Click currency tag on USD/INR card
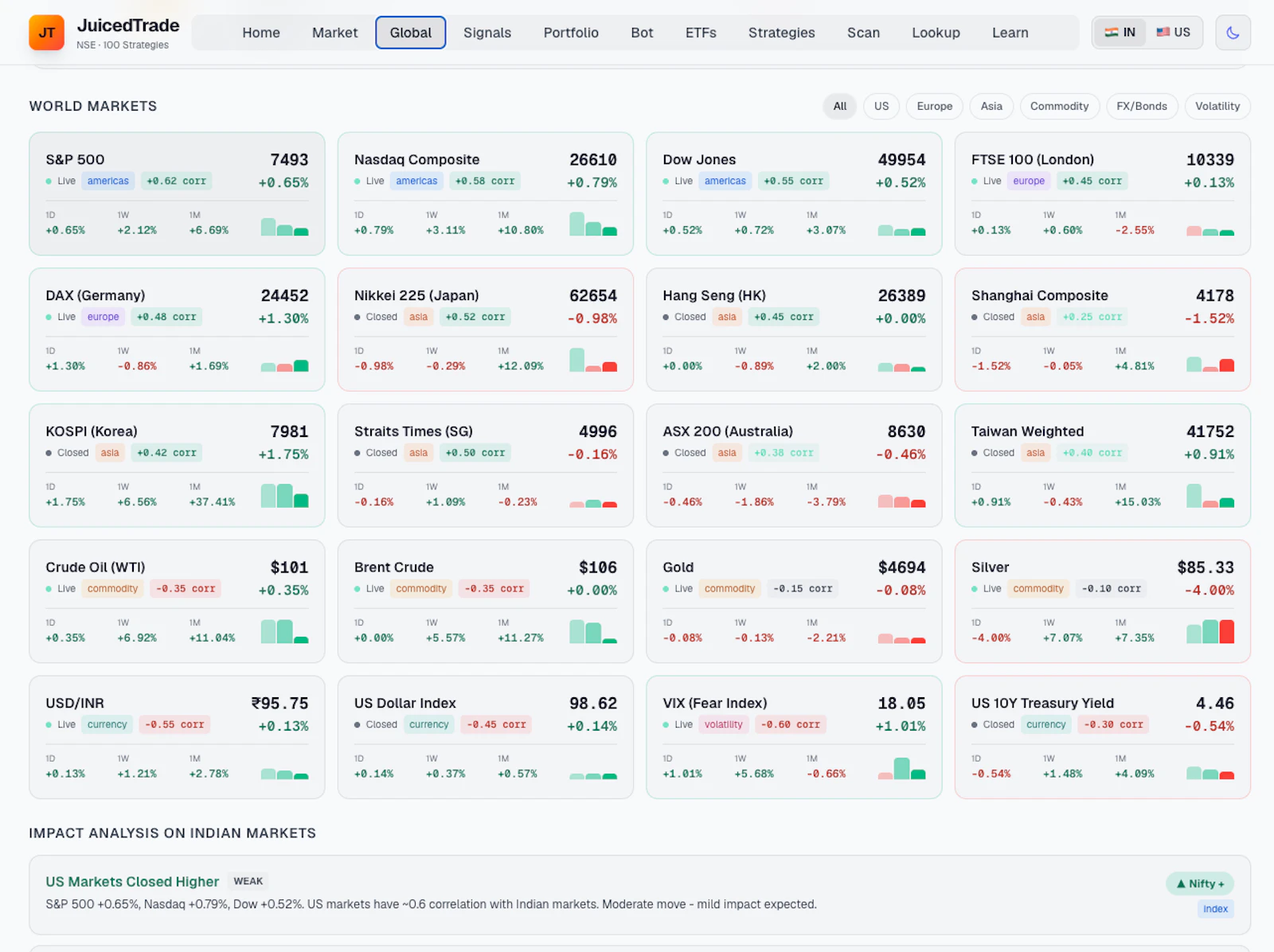The image size is (1274, 952). [x=107, y=725]
